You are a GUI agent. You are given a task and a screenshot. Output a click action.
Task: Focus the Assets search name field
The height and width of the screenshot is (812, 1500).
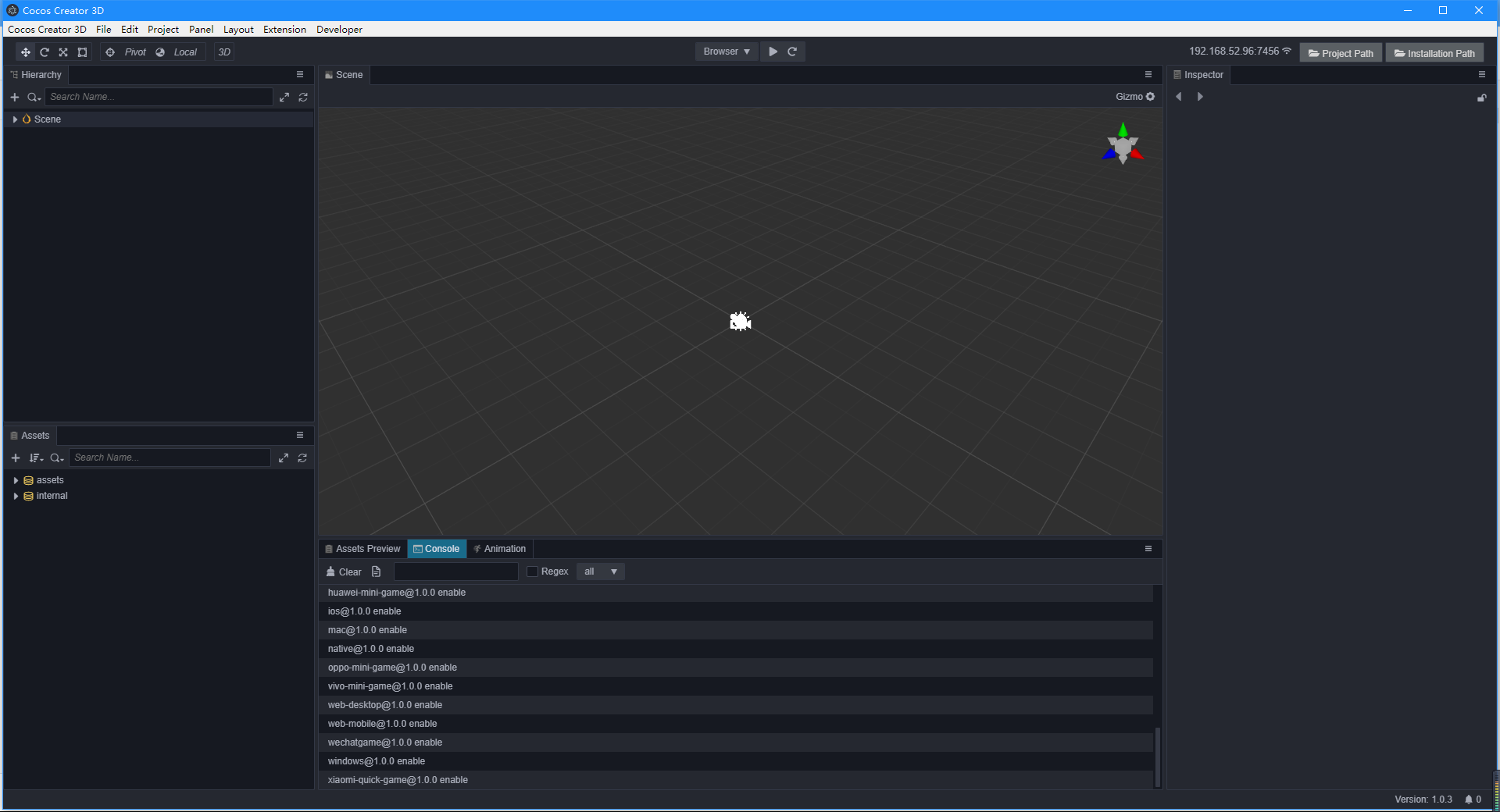tap(170, 458)
